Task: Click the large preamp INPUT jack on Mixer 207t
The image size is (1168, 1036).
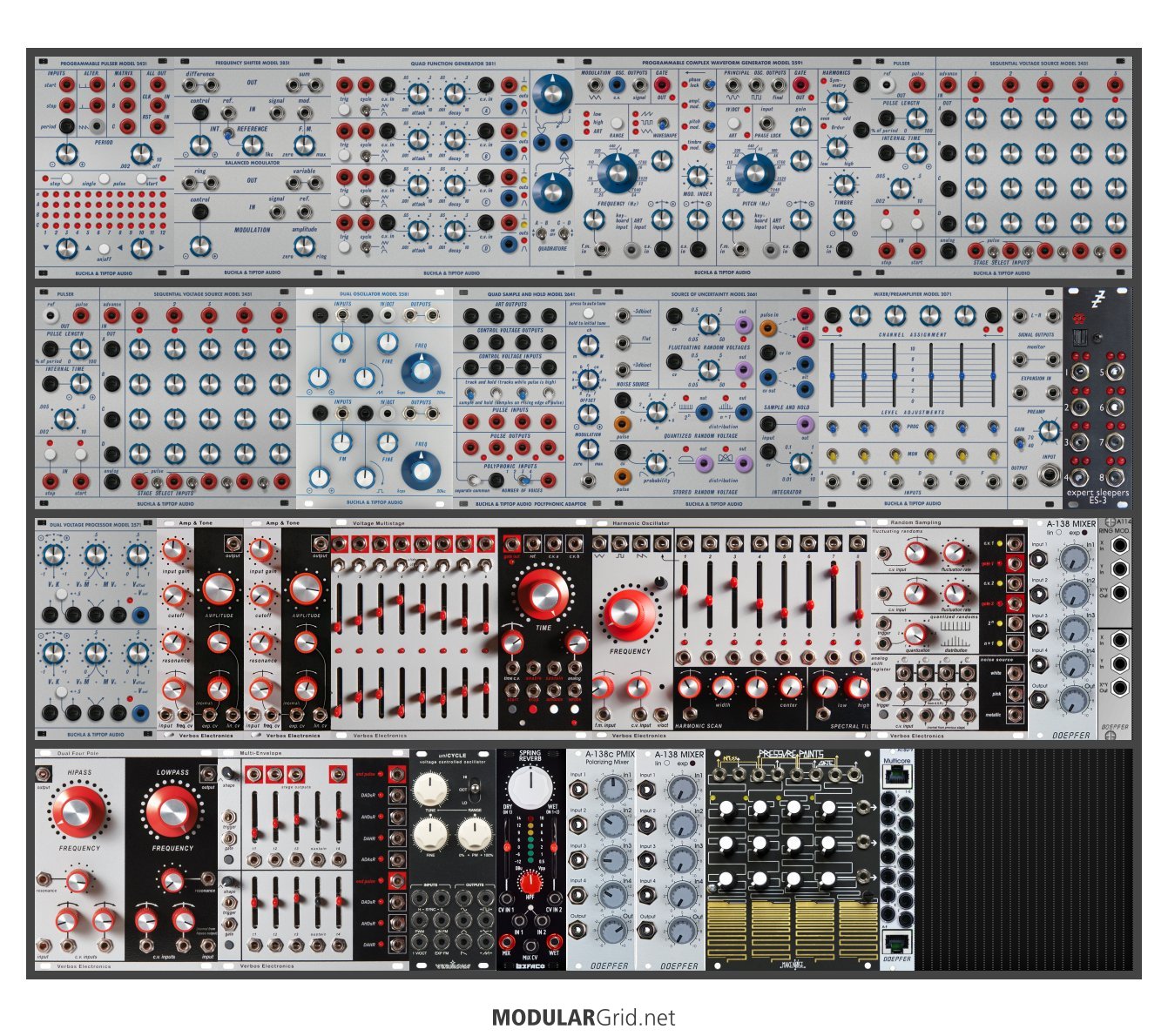Action: pyautogui.click(x=1049, y=475)
